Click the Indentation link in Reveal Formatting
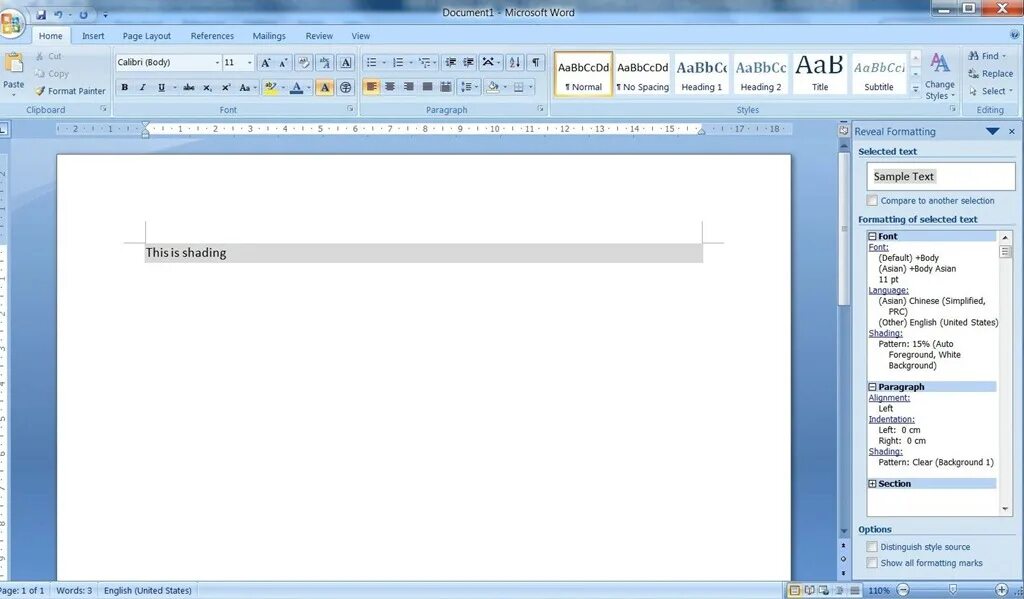The image size is (1024, 599). 891,419
